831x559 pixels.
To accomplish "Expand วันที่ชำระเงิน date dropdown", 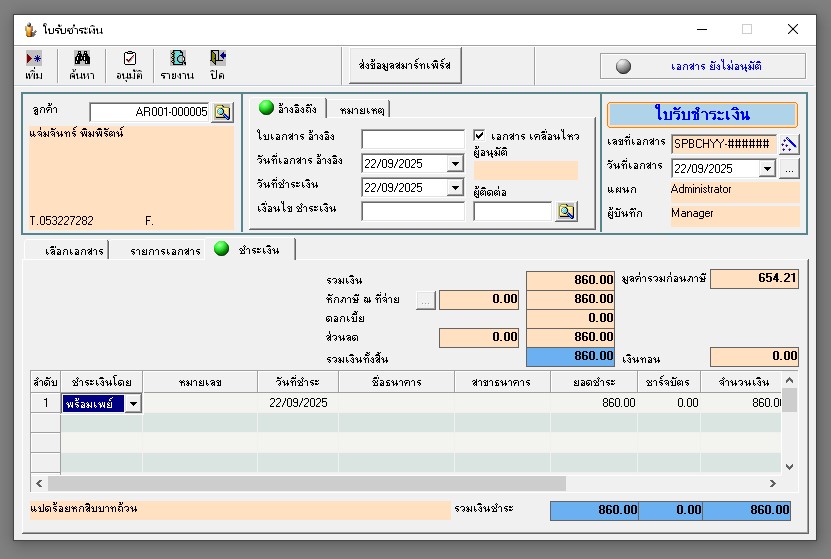I will [455, 188].
